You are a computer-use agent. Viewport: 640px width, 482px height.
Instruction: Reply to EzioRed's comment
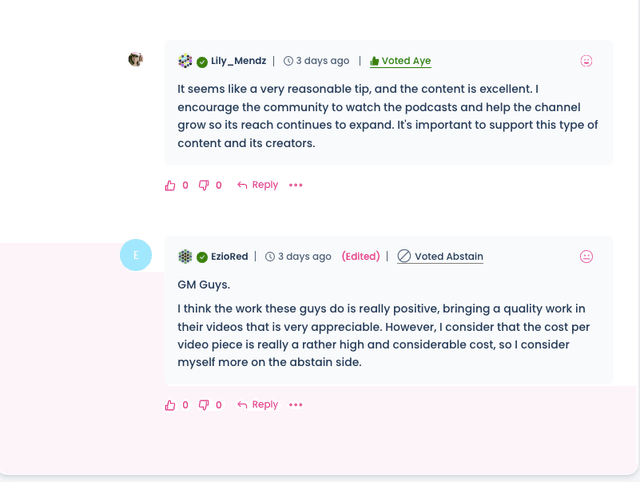[x=258, y=405]
